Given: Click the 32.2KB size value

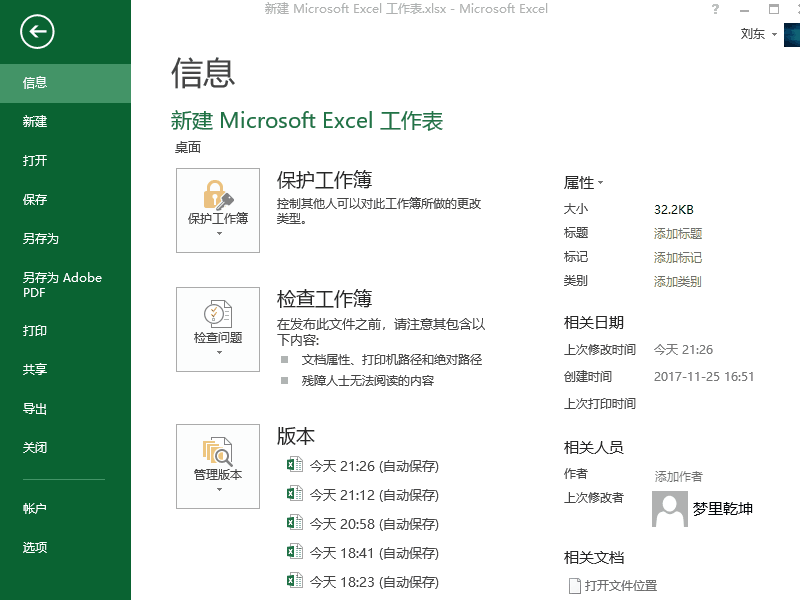Looking at the screenshot, I should [x=673, y=210].
